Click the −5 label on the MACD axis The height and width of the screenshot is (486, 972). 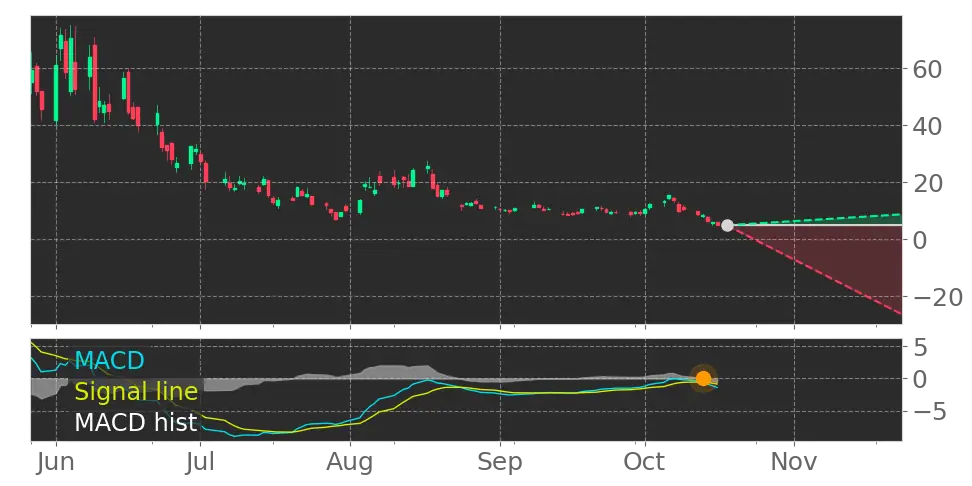929,411
